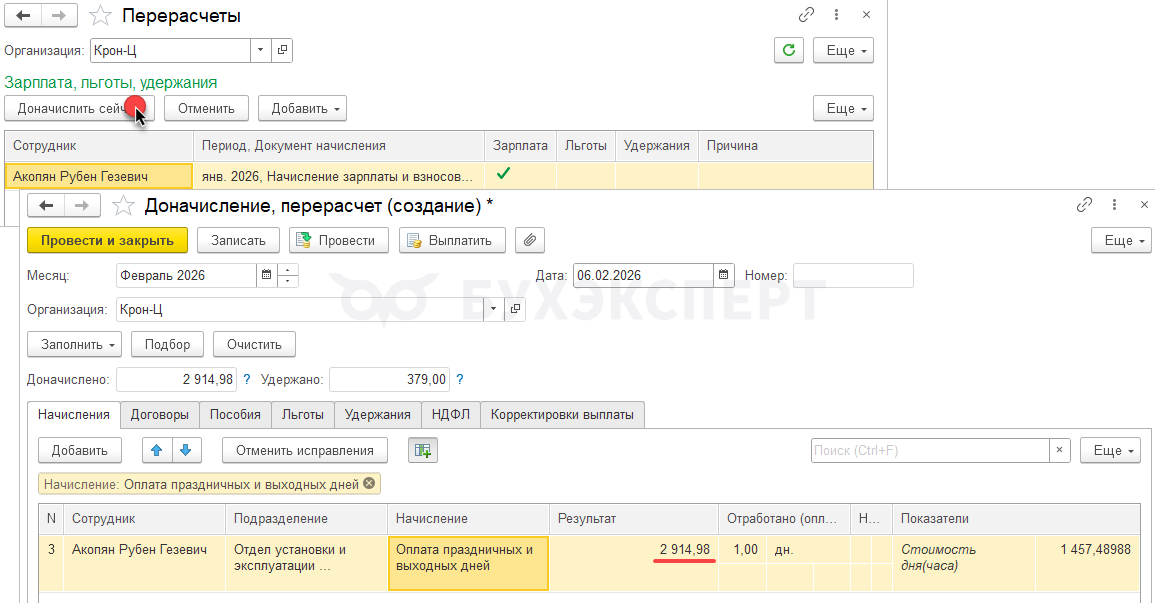
Task: Click Доначислить сейчас button
Action: pyautogui.click(x=80, y=108)
